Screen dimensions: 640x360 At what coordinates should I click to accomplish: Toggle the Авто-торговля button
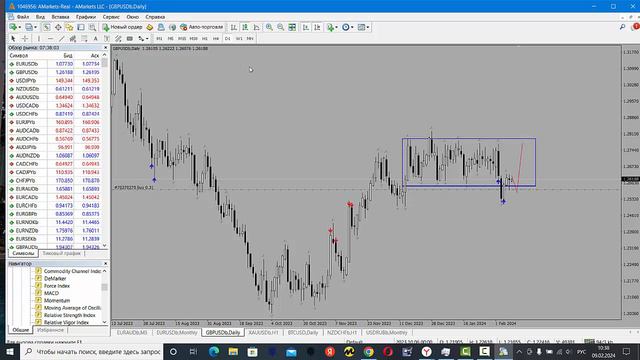202,27
